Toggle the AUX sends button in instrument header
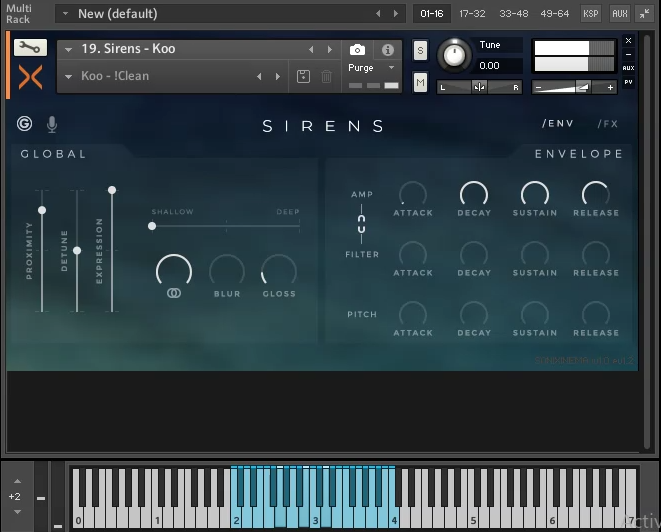661x532 pixels. click(628, 68)
